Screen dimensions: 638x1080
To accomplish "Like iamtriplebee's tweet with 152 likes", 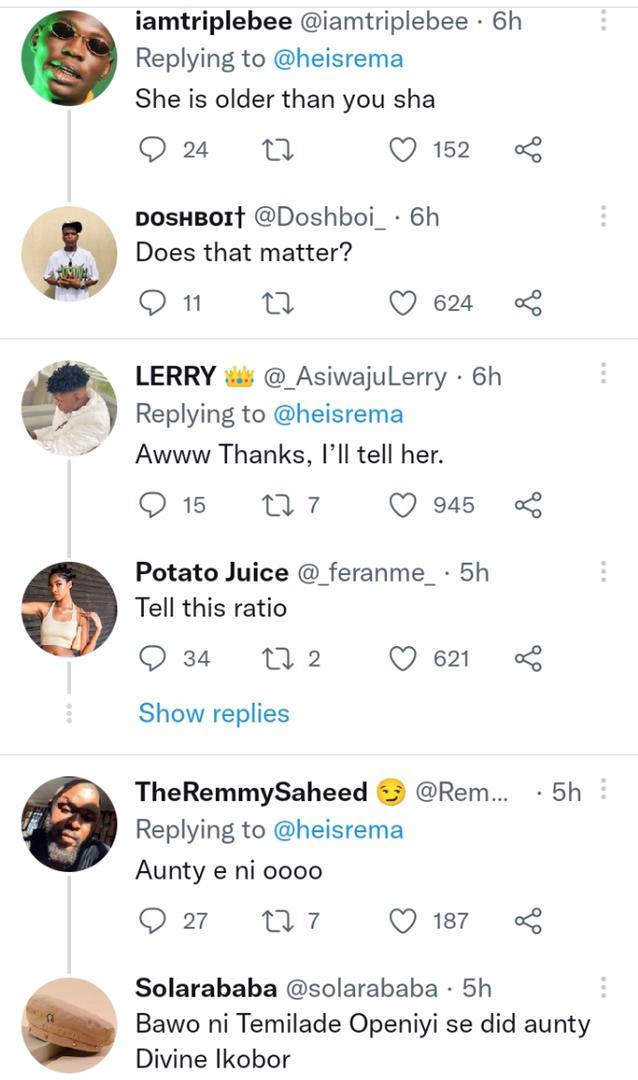I will coord(403,149).
